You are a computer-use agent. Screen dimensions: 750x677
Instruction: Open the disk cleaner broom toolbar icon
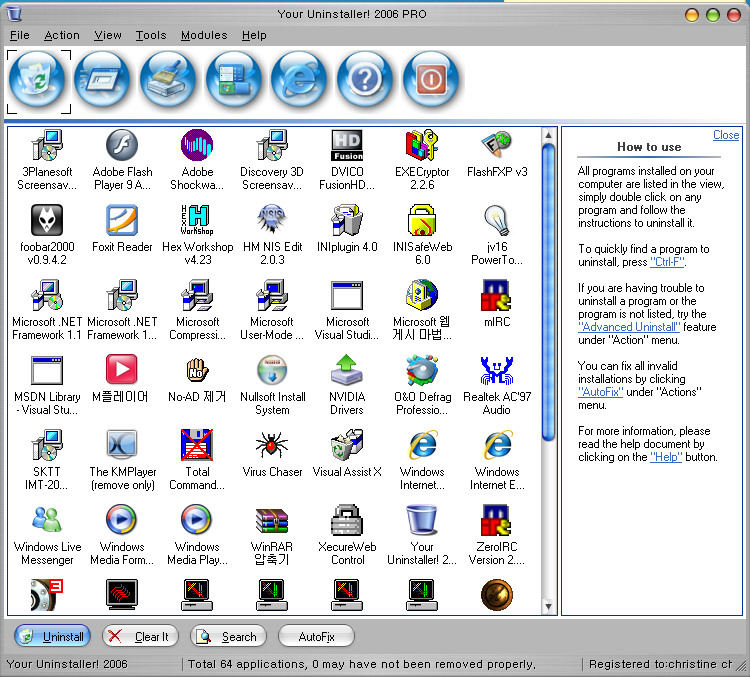pos(168,79)
